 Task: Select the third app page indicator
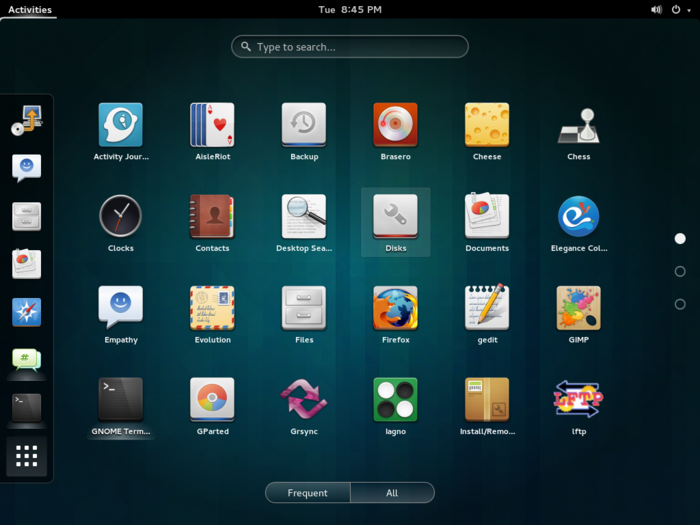pyautogui.click(x=680, y=304)
